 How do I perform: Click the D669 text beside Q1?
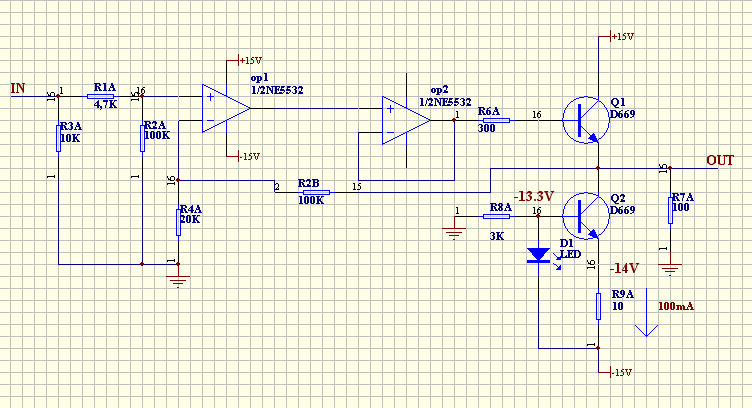(623, 114)
